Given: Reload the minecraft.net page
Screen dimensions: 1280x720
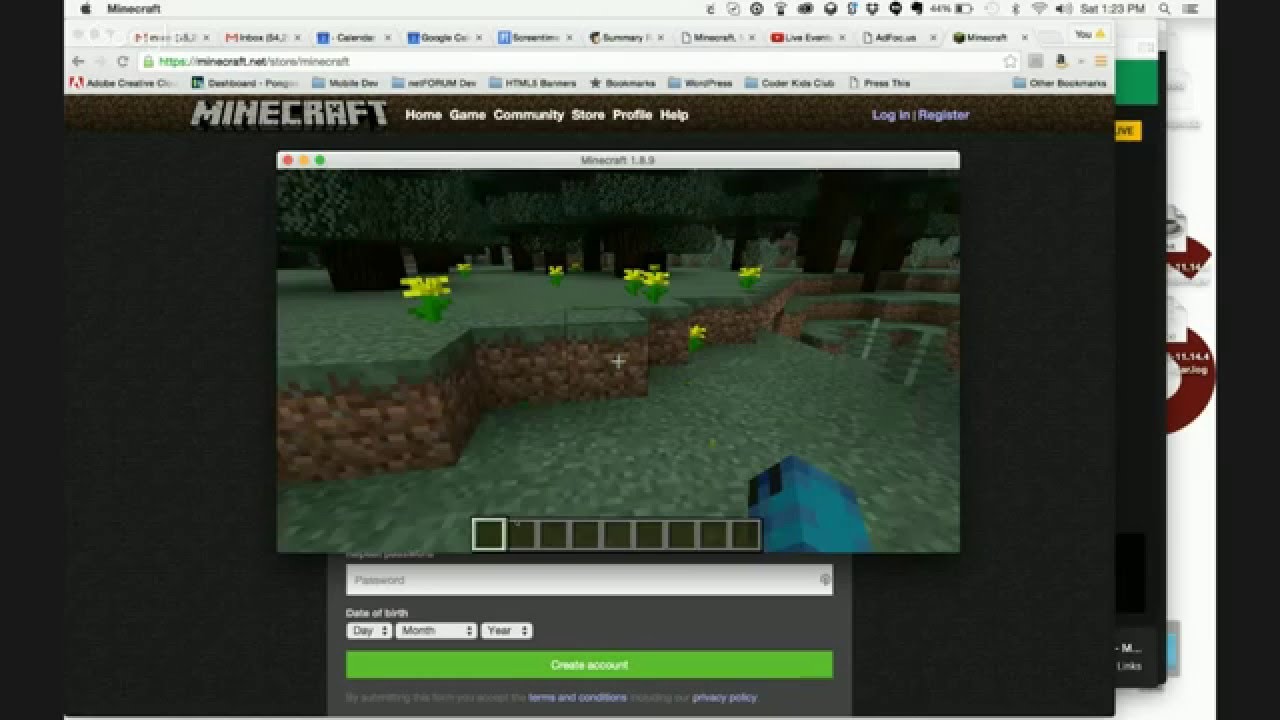Looking at the screenshot, I should pyautogui.click(x=123, y=61).
